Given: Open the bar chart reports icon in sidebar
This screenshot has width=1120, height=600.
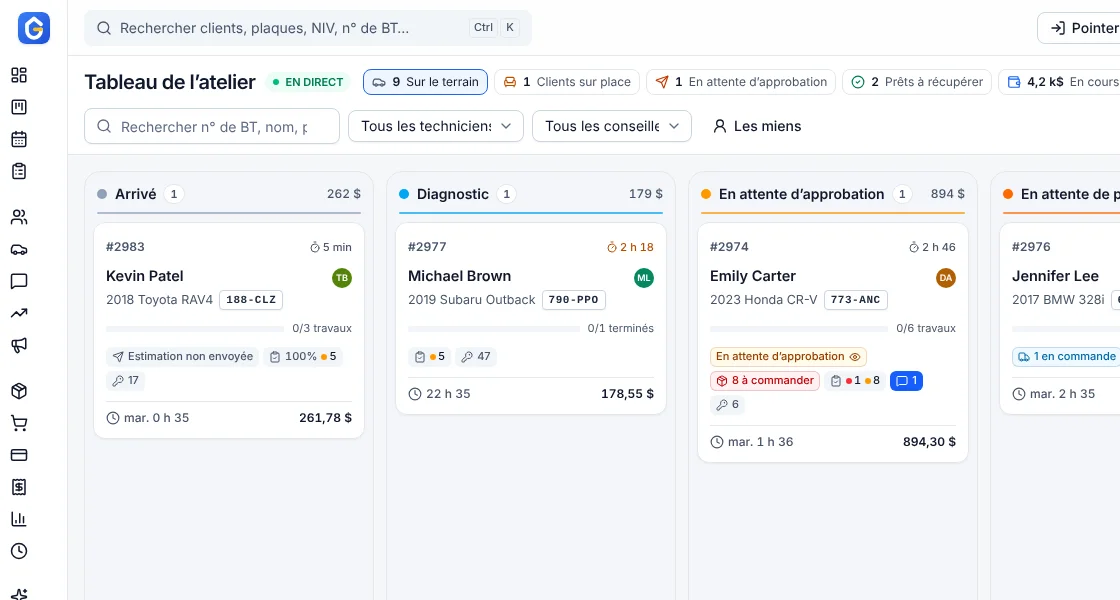Looking at the screenshot, I should tap(19, 519).
